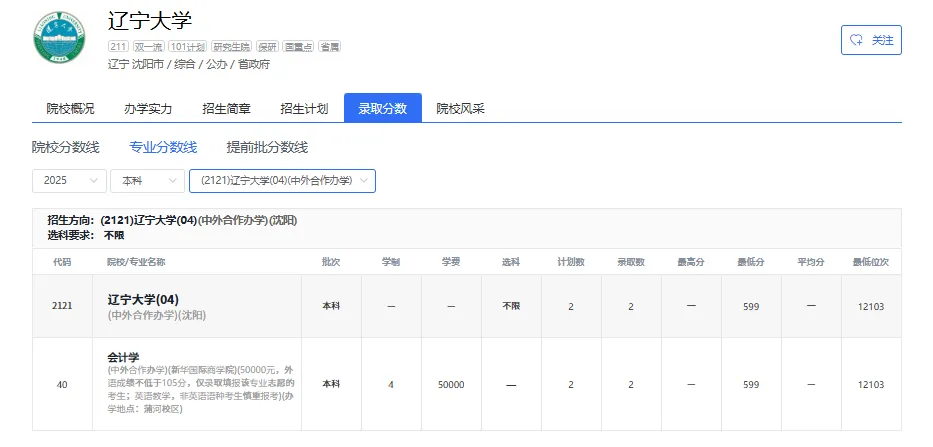The width and height of the screenshot is (933, 447).
Task: Click the 会计学 major description text
Action: tap(201, 389)
